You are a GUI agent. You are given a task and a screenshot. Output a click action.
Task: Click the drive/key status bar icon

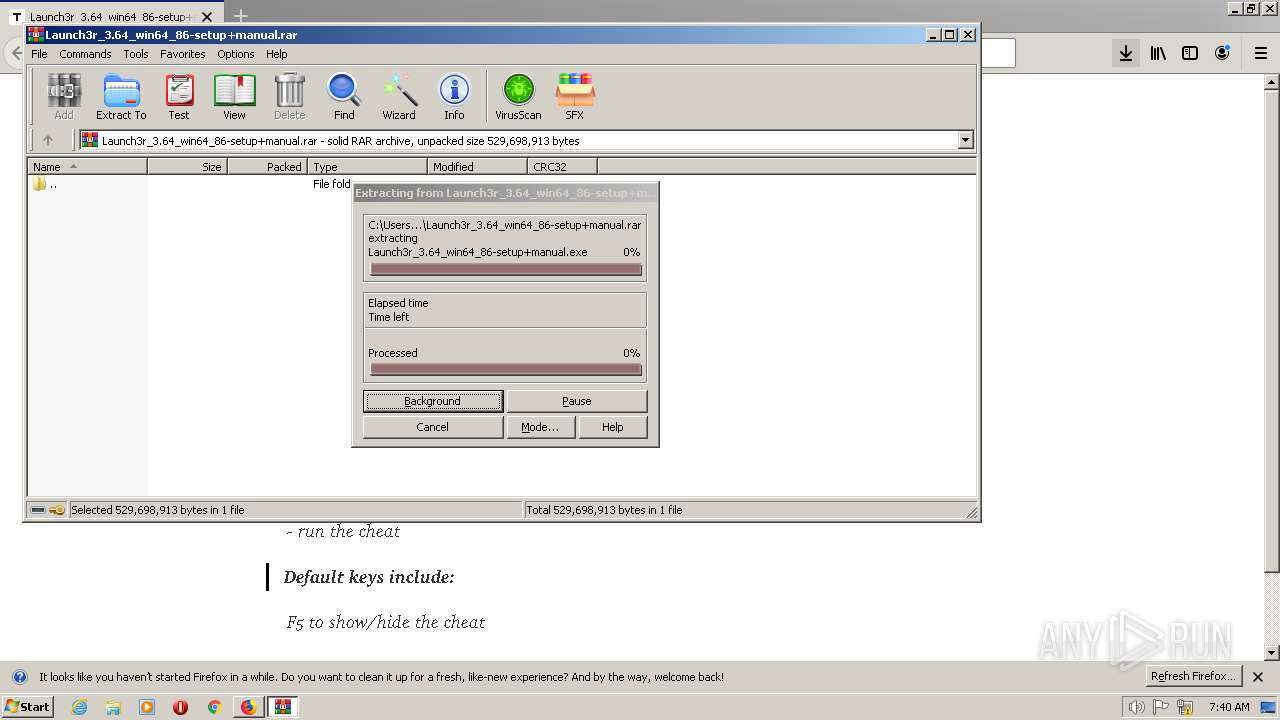(x=47, y=510)
